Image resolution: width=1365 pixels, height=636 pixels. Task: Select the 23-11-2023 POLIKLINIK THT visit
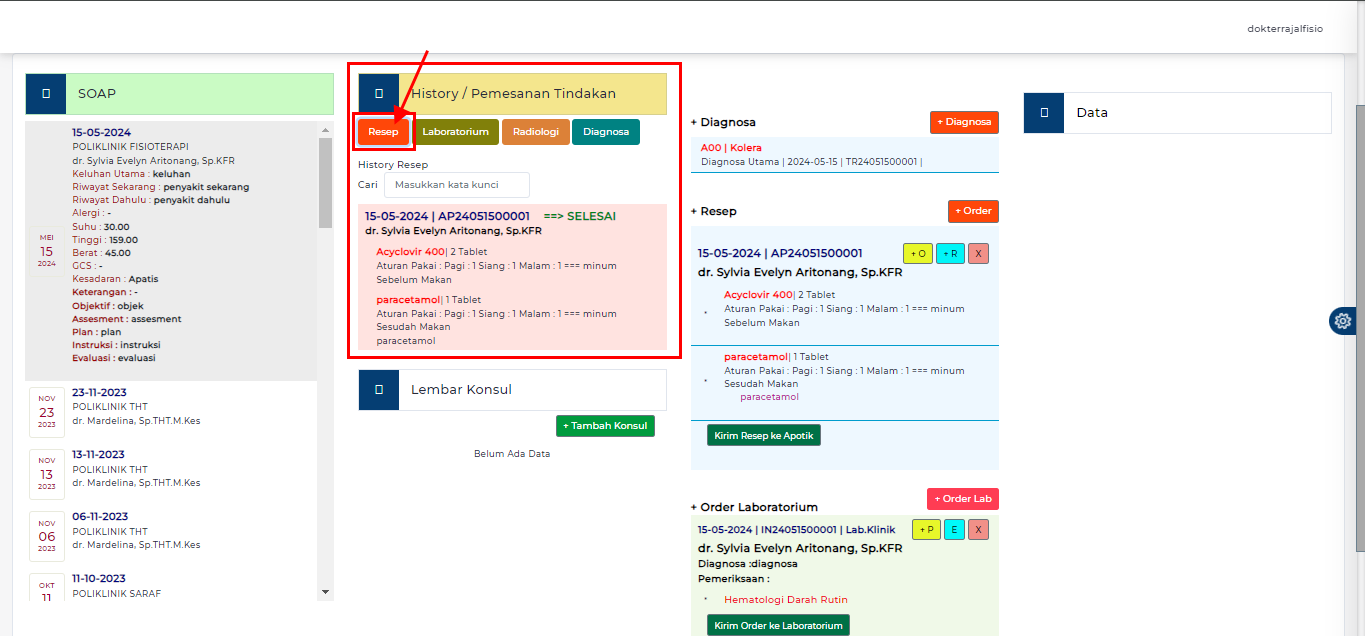click(x=135, y=407)
